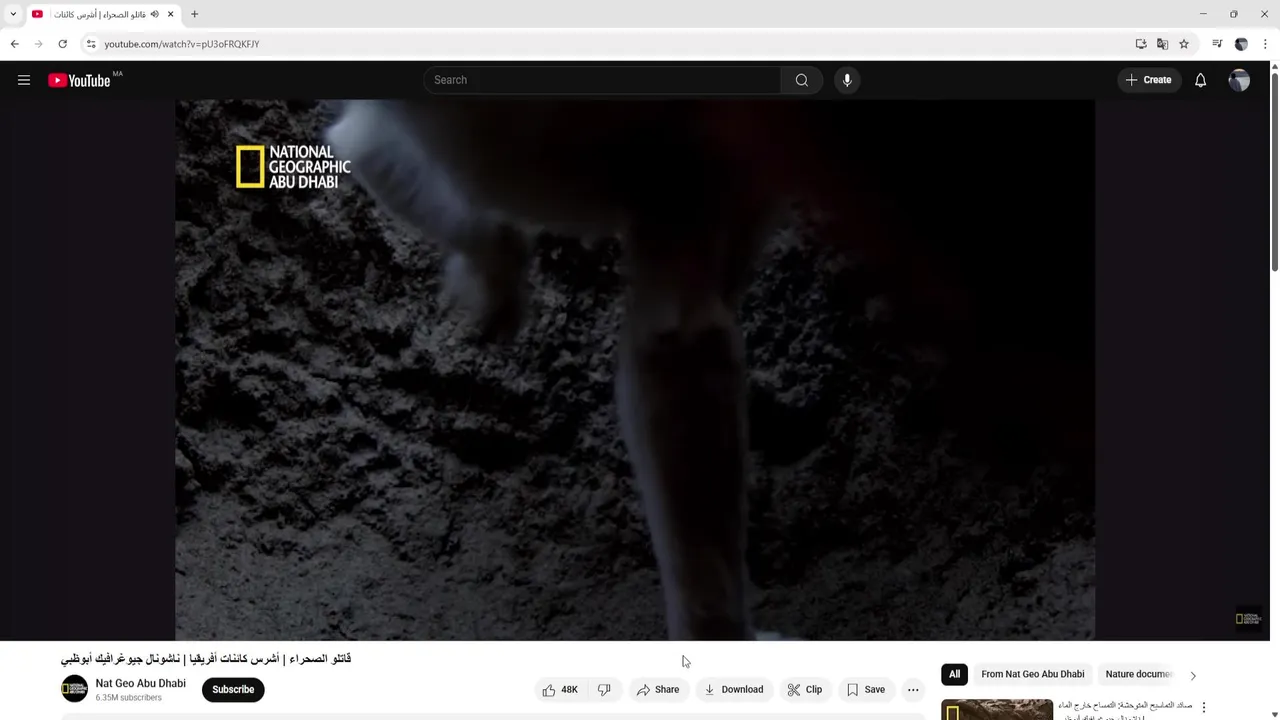Open YouTube notifications bell
Image resolution: width=1280 pixels, height=720 pixels.
[x=1200, y=80]
